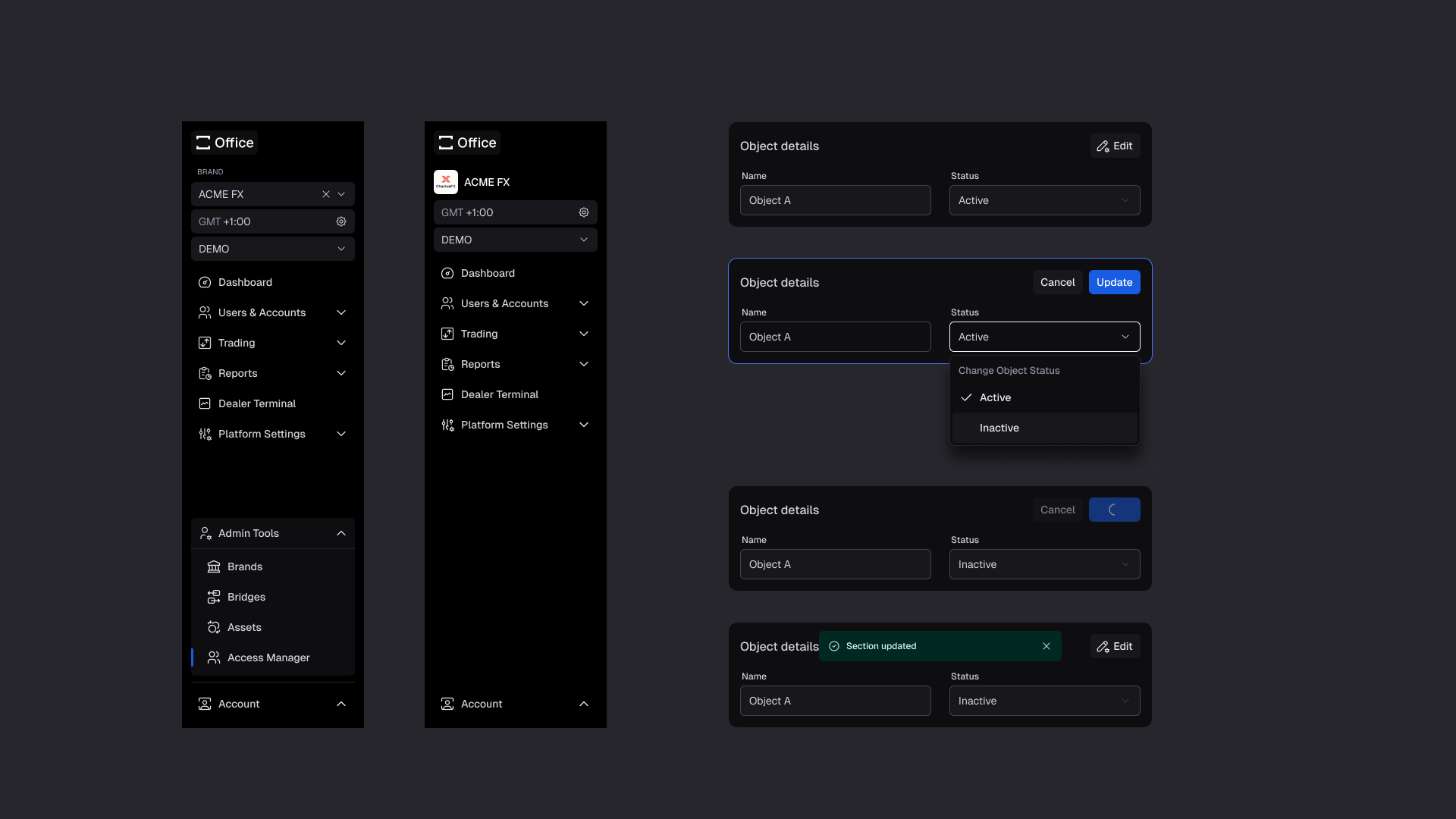Click the blue Update button

pos(1115,282)
